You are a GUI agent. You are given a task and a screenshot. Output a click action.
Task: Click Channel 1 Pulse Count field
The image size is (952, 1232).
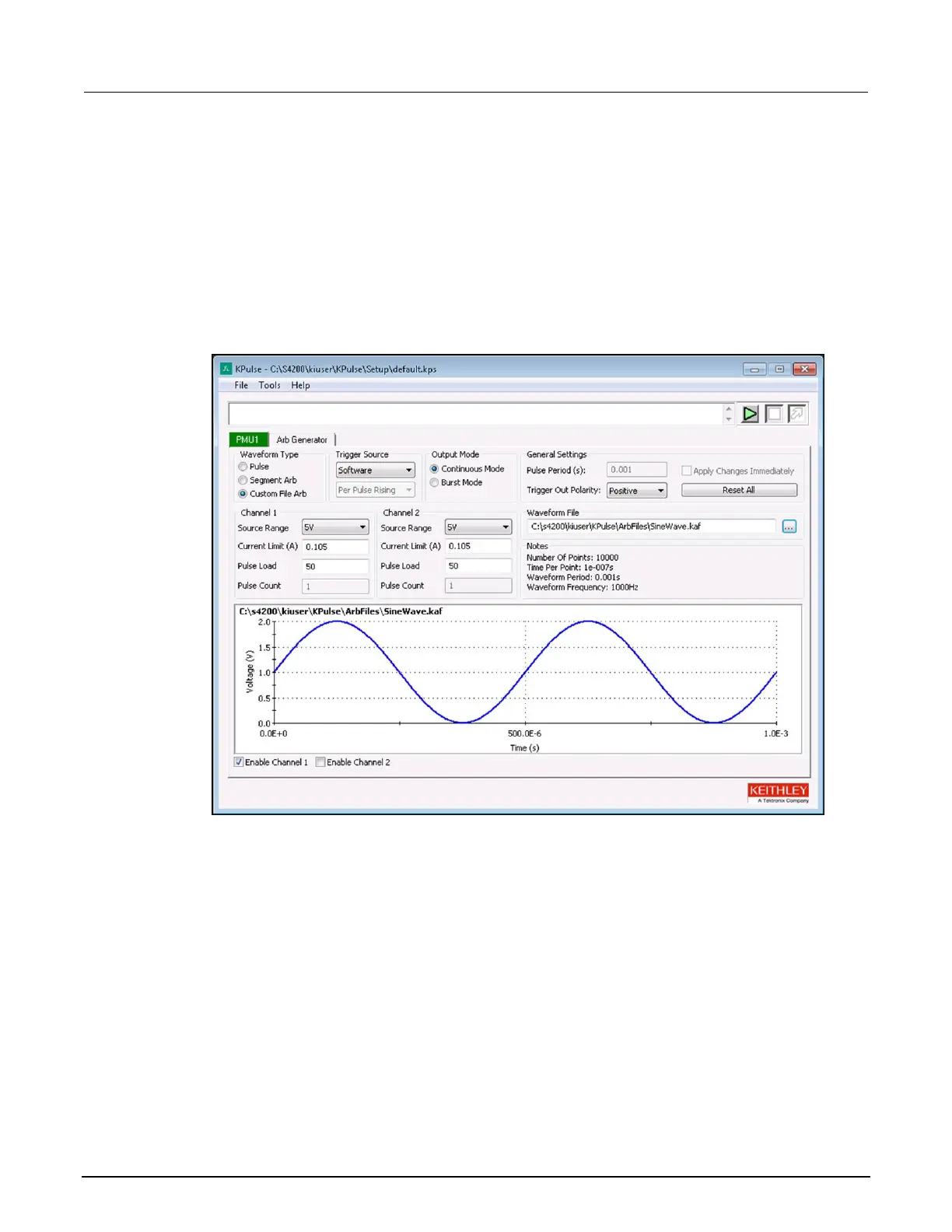335,586
